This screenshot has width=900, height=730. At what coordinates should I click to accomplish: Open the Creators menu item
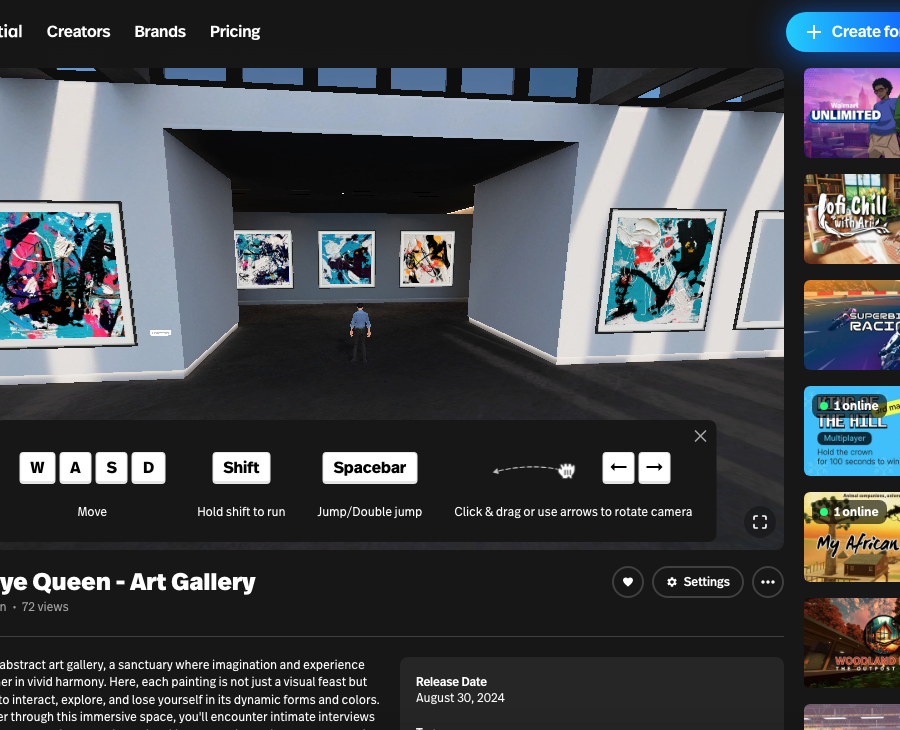pos(78,32)
